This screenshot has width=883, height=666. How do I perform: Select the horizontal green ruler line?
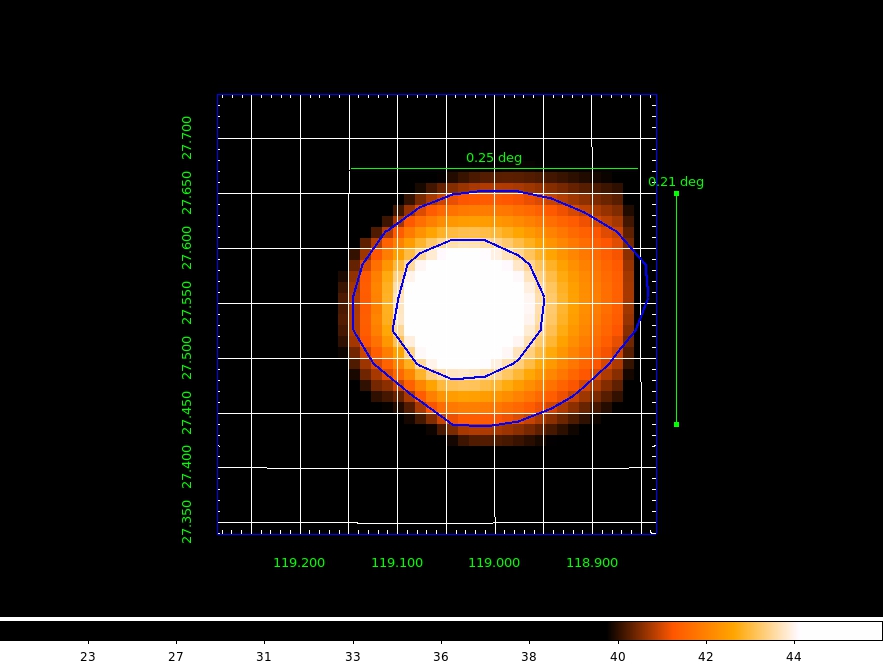point(494,168)
